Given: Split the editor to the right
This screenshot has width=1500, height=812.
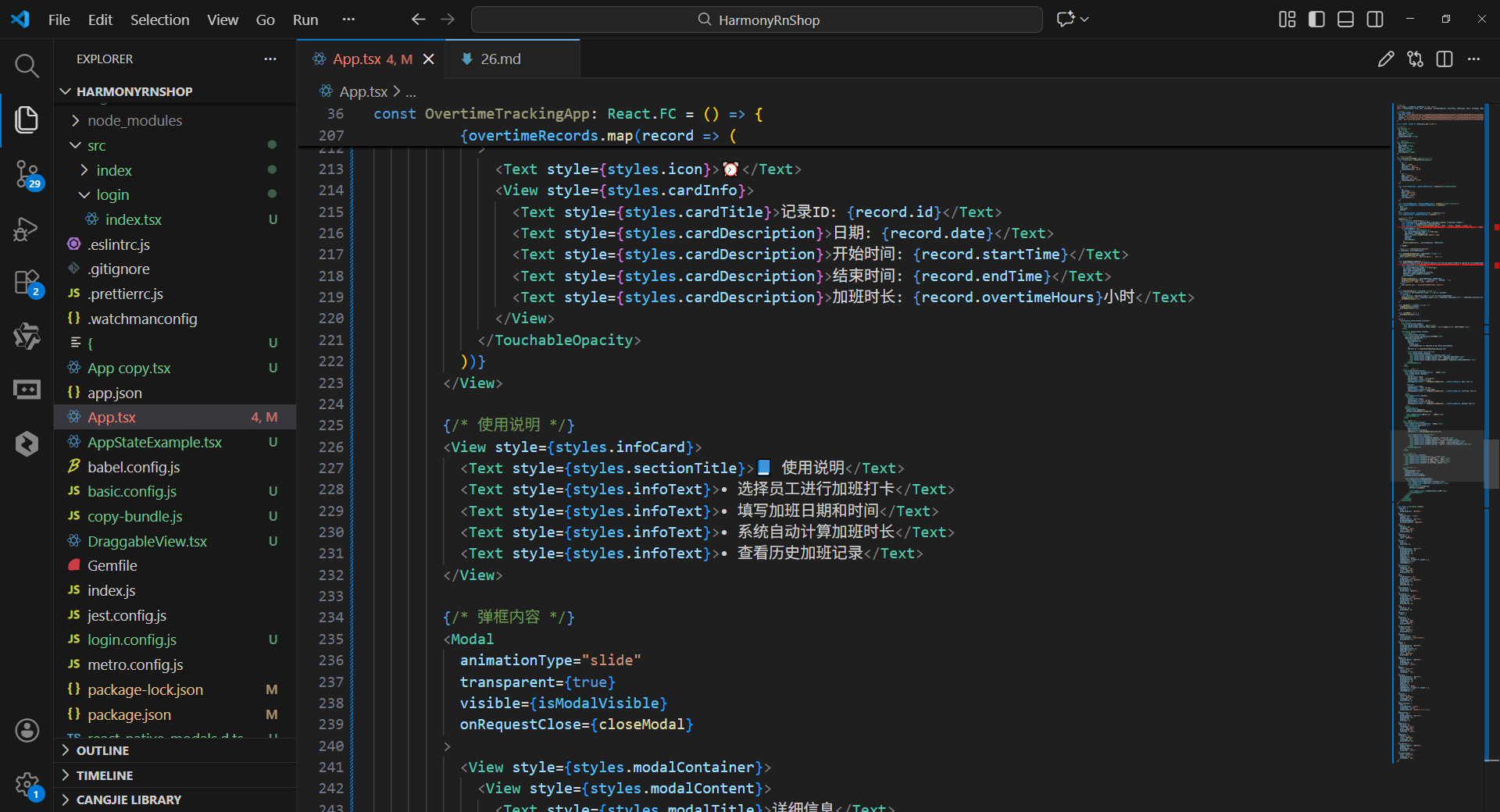Looking at the screenshot, I should point(1445,59).
